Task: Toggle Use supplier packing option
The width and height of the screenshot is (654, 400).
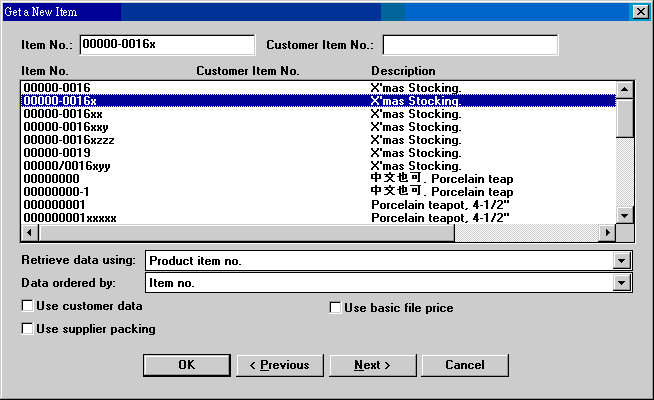Action: click(28, 328)
